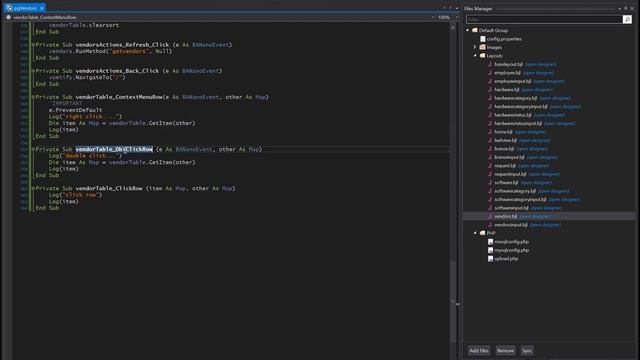Click the layout icon beside home.bjl
This screenshot has width=640, height=360.
(x=490, y=132)
